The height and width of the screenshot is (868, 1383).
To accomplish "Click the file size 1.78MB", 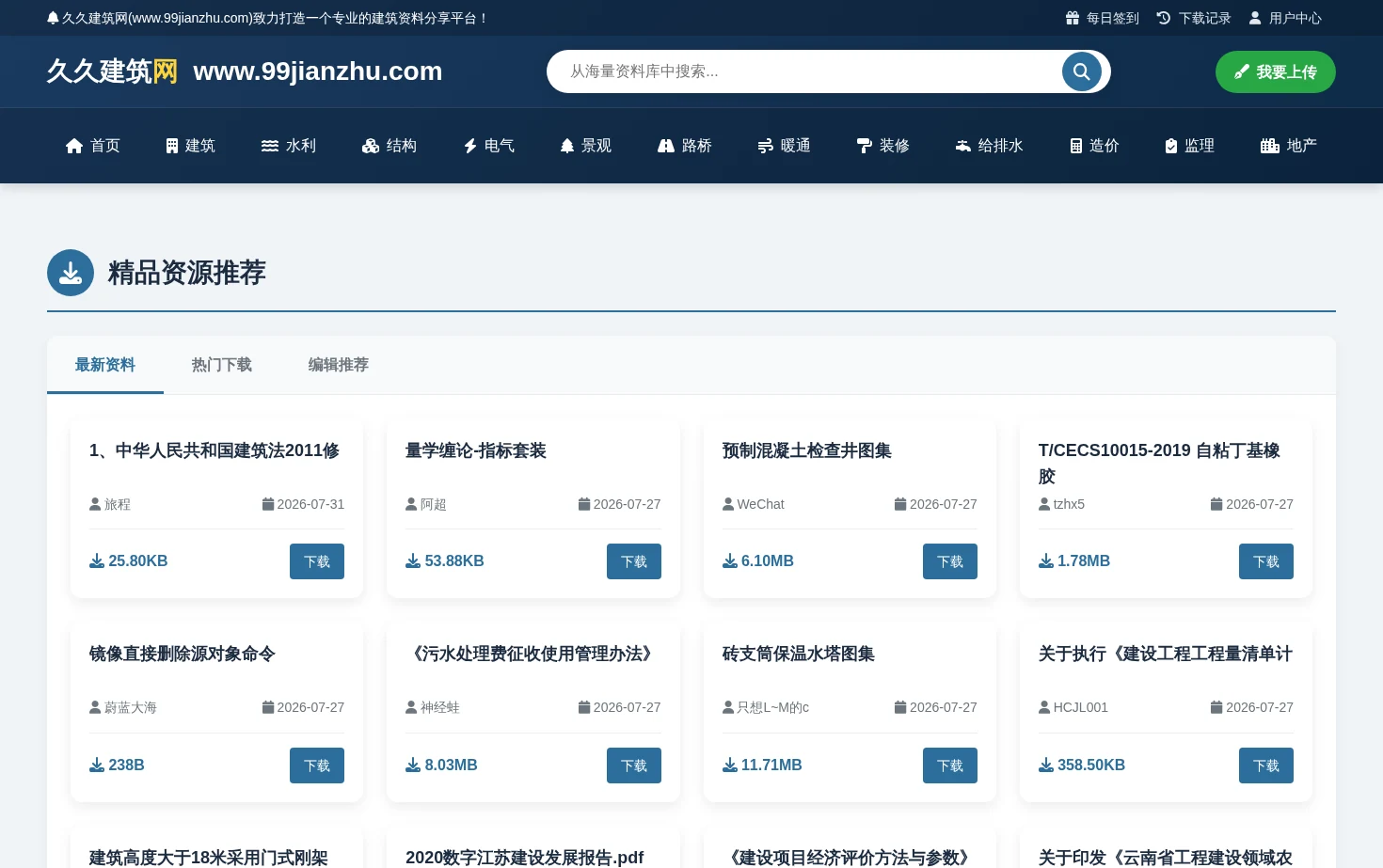I will 1084,561.
